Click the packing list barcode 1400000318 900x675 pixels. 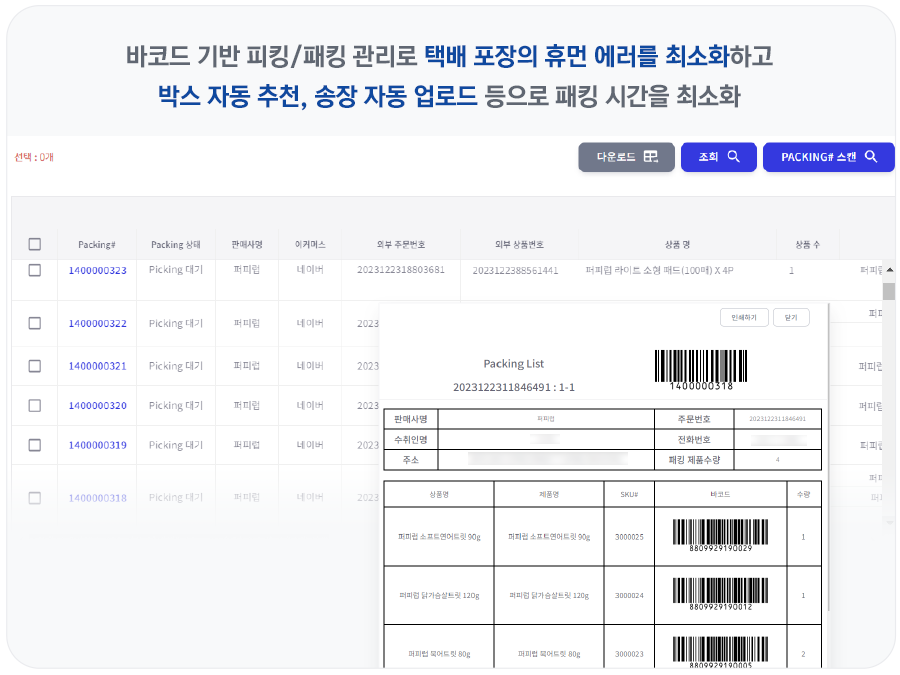(701, 368)
